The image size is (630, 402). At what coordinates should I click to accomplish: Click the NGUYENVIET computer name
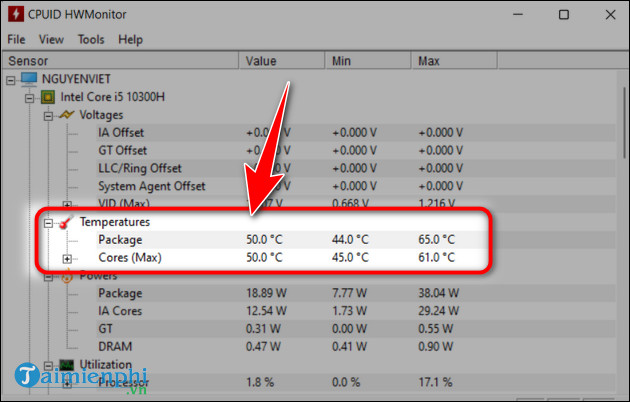pos(76,79)
